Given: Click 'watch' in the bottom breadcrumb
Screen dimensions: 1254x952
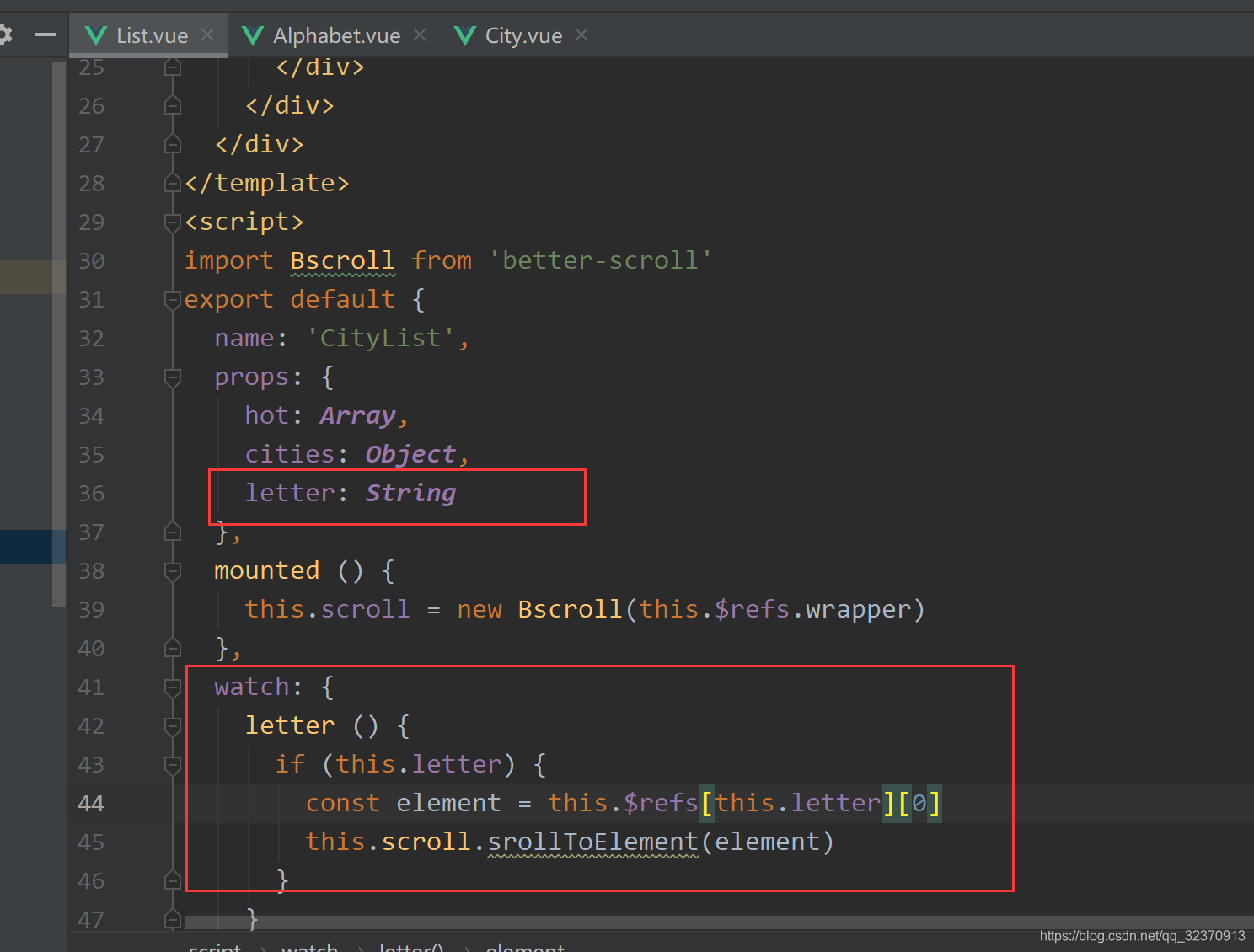Looking at the screenshot, I should pos(309,947).
